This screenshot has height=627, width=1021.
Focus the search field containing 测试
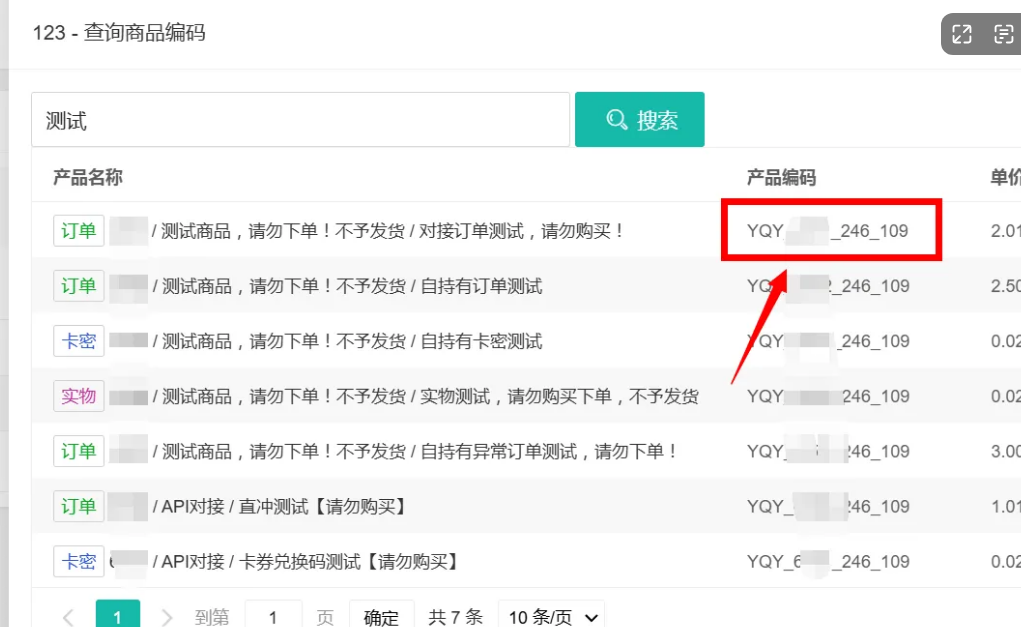point(300,120)
